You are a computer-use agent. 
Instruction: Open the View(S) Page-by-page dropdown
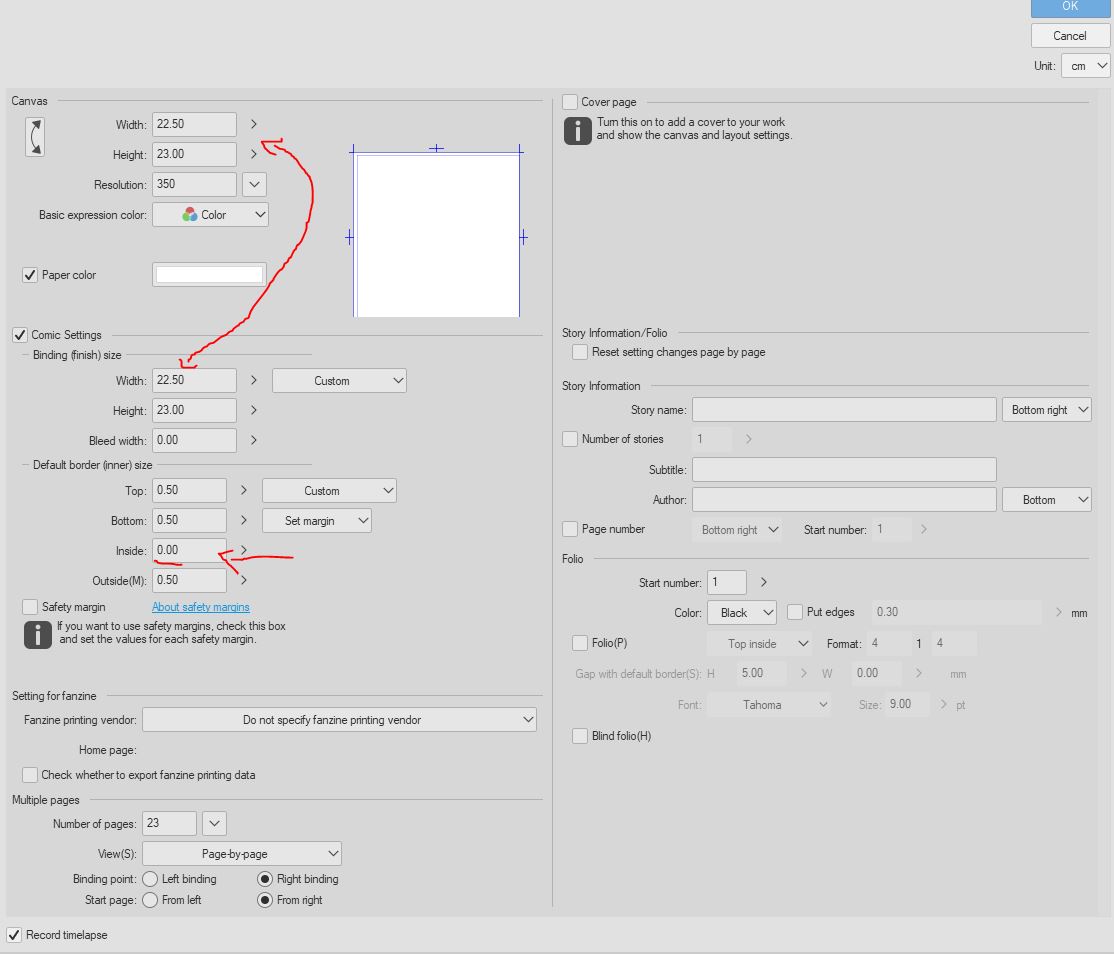(x=242, y=854)
